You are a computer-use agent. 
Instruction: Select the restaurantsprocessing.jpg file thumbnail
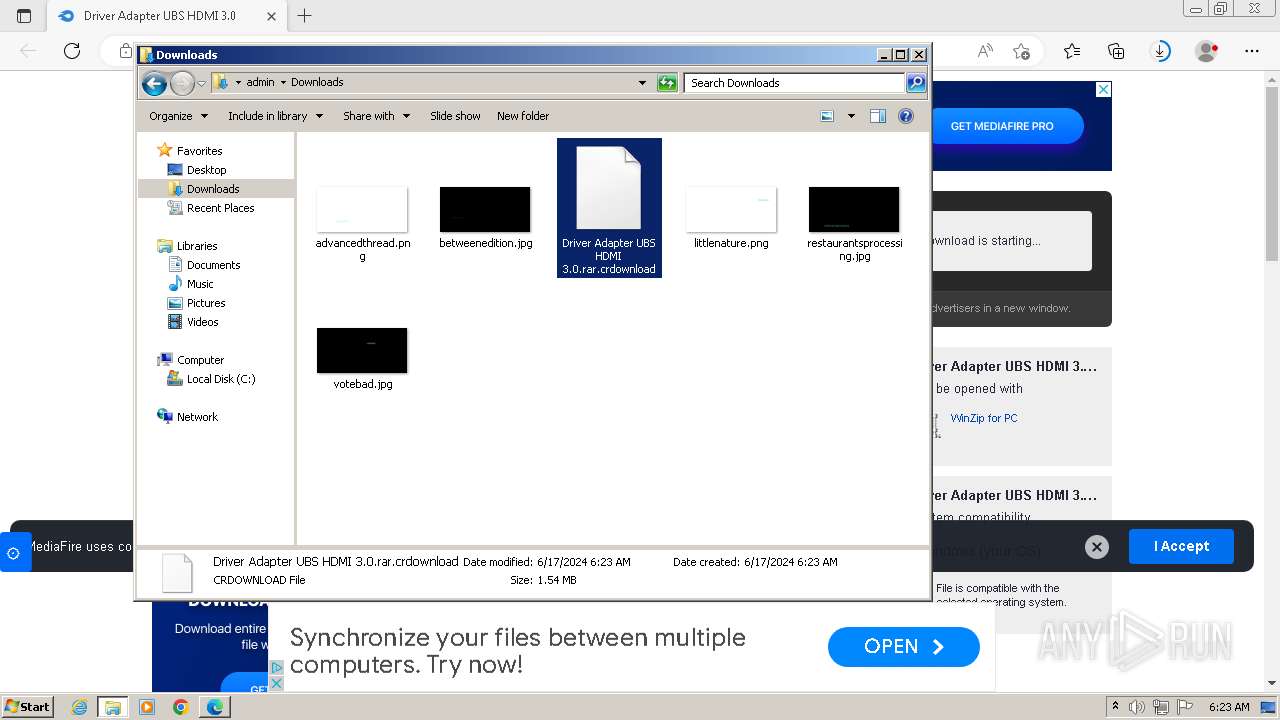pyautogui.click(x=854, y=210)
